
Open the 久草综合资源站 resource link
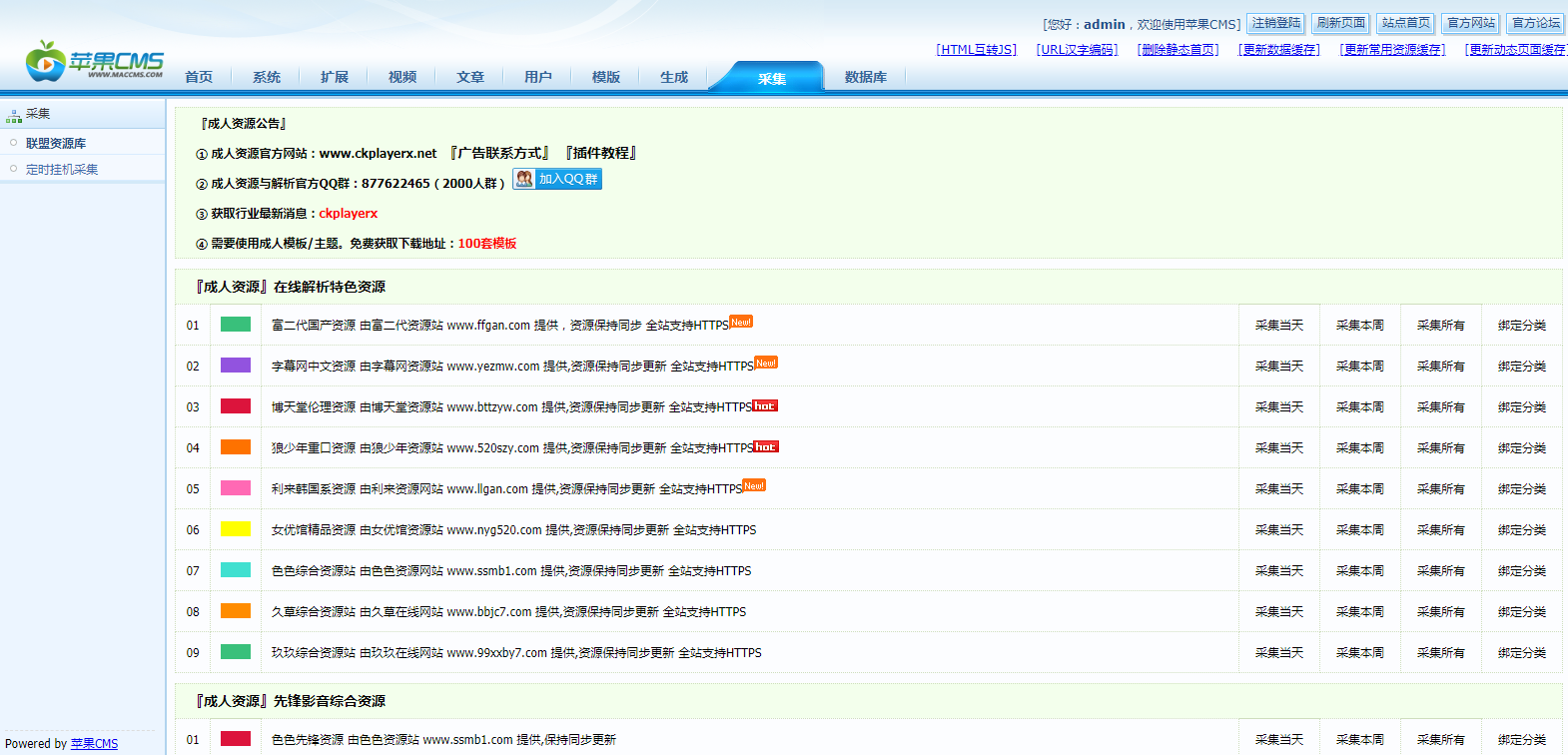(x=508, y=611)
